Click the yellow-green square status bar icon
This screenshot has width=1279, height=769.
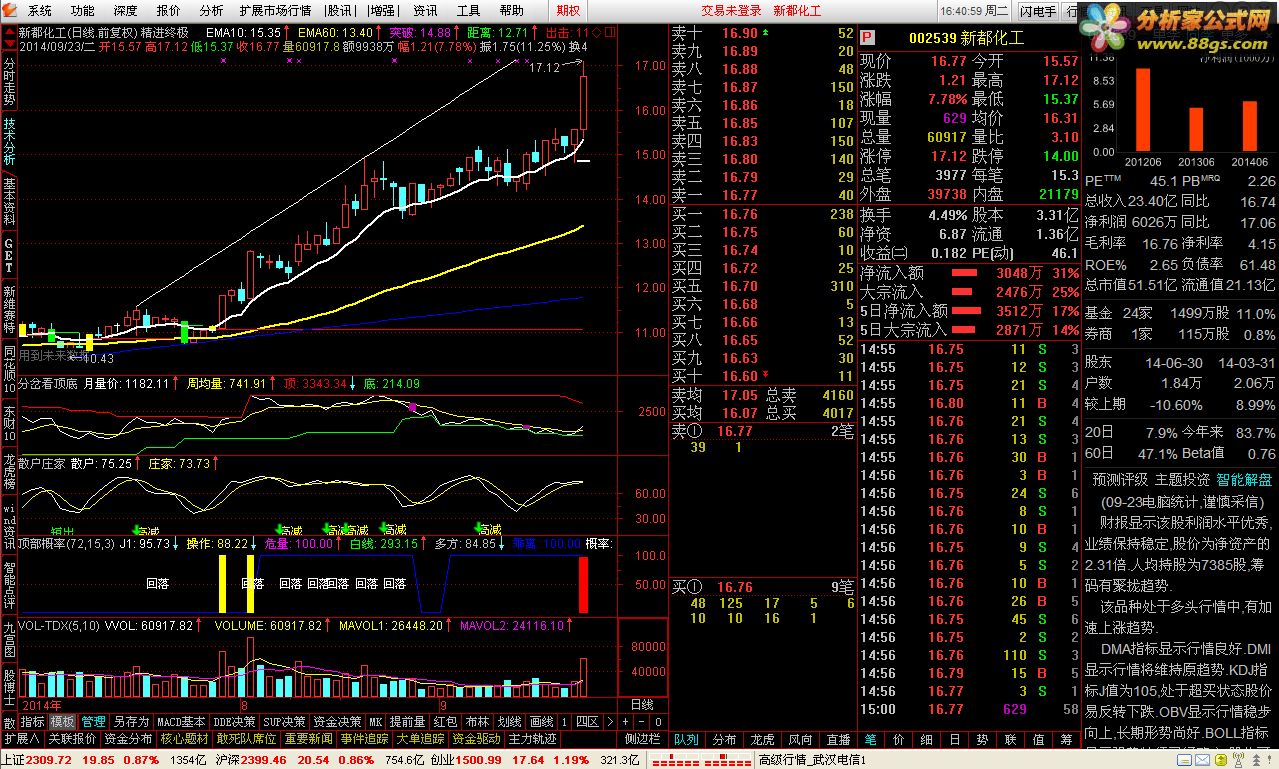coord(1222,760)
